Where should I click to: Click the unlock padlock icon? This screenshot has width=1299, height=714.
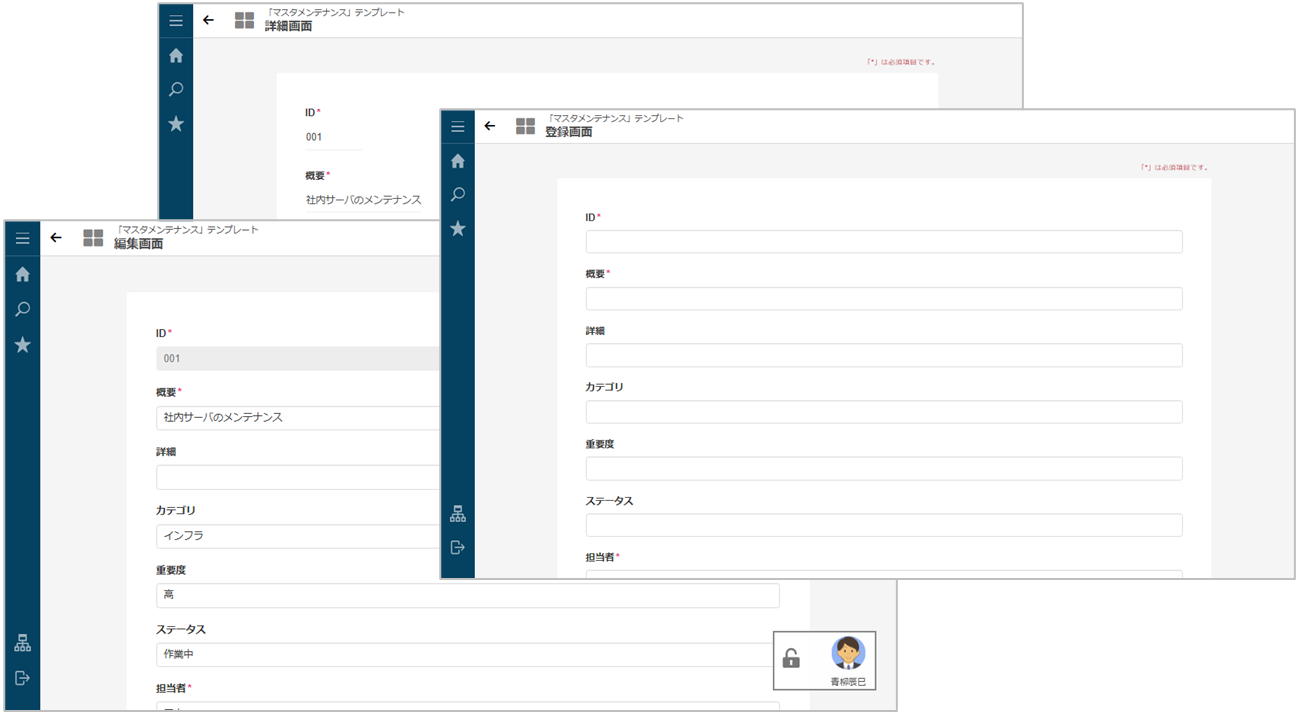(791, 658)
